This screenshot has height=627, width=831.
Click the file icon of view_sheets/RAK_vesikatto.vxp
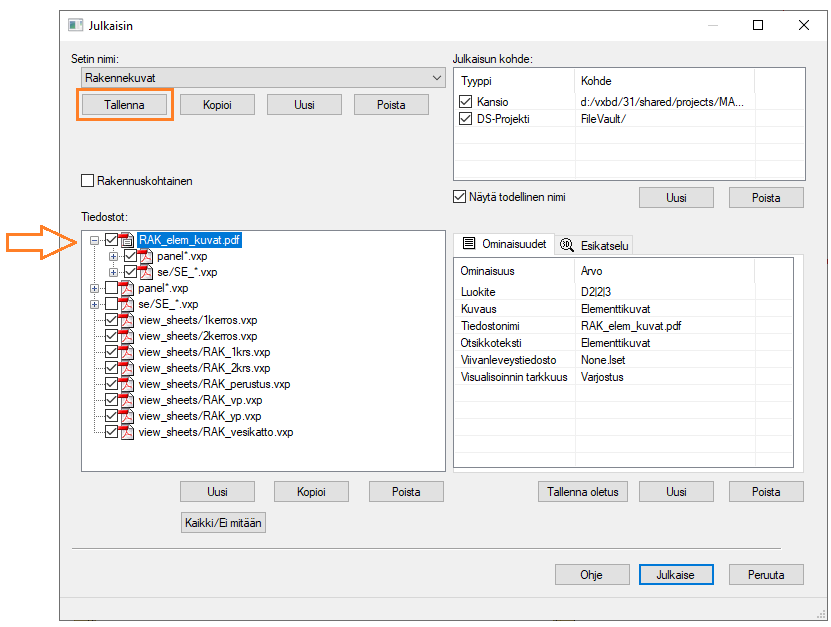[x=127, y=432]
